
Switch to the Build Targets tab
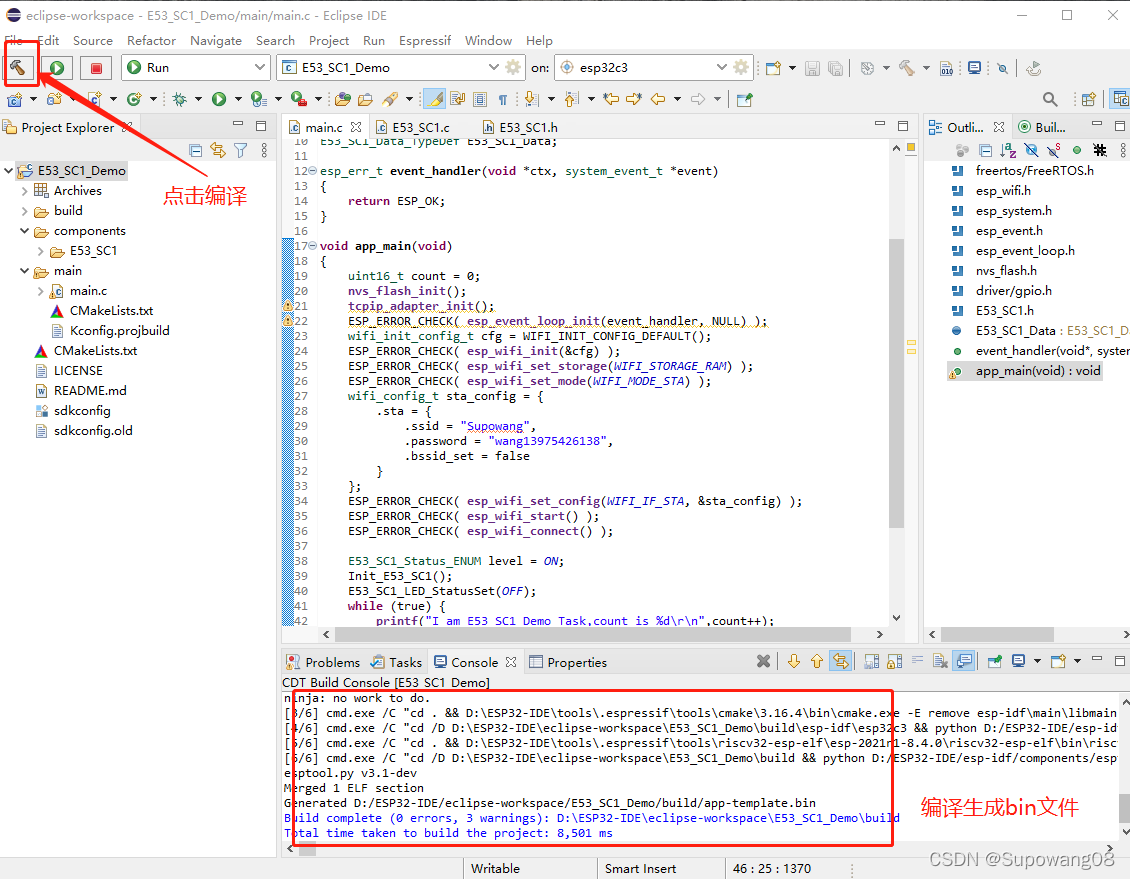click(1043, 128)
